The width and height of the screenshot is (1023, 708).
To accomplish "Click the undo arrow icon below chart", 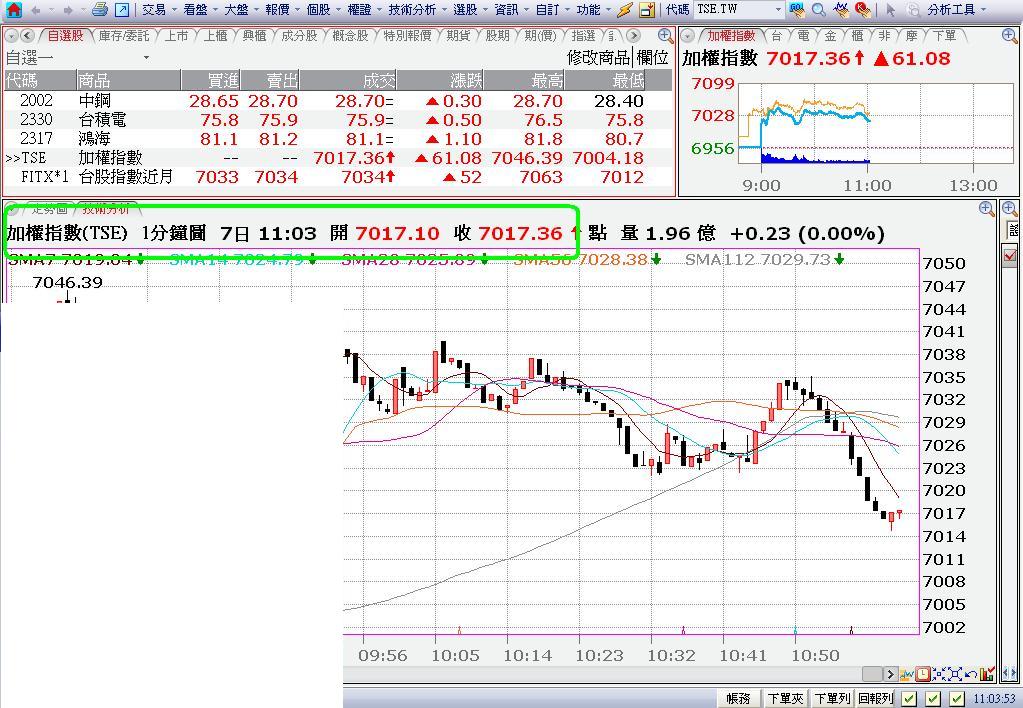I will tap(970, 674).
